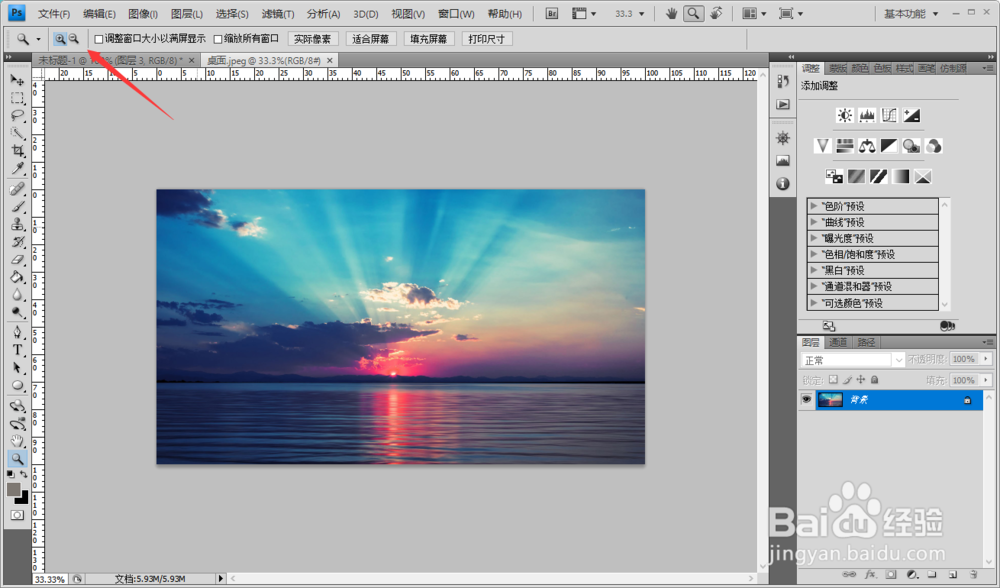This screenshot has height=588, width=1000.
Task: Add a Brightness/Contrast adjustment
Action: (x=845, y=115)
